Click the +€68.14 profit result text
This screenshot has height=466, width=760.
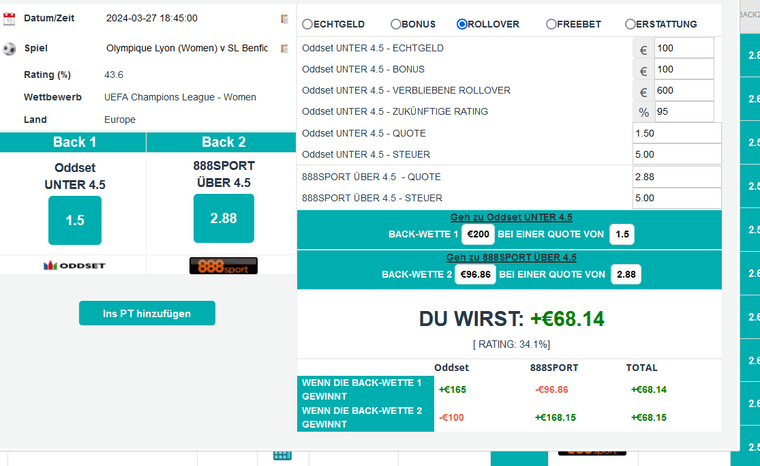(x=567, y=319)
